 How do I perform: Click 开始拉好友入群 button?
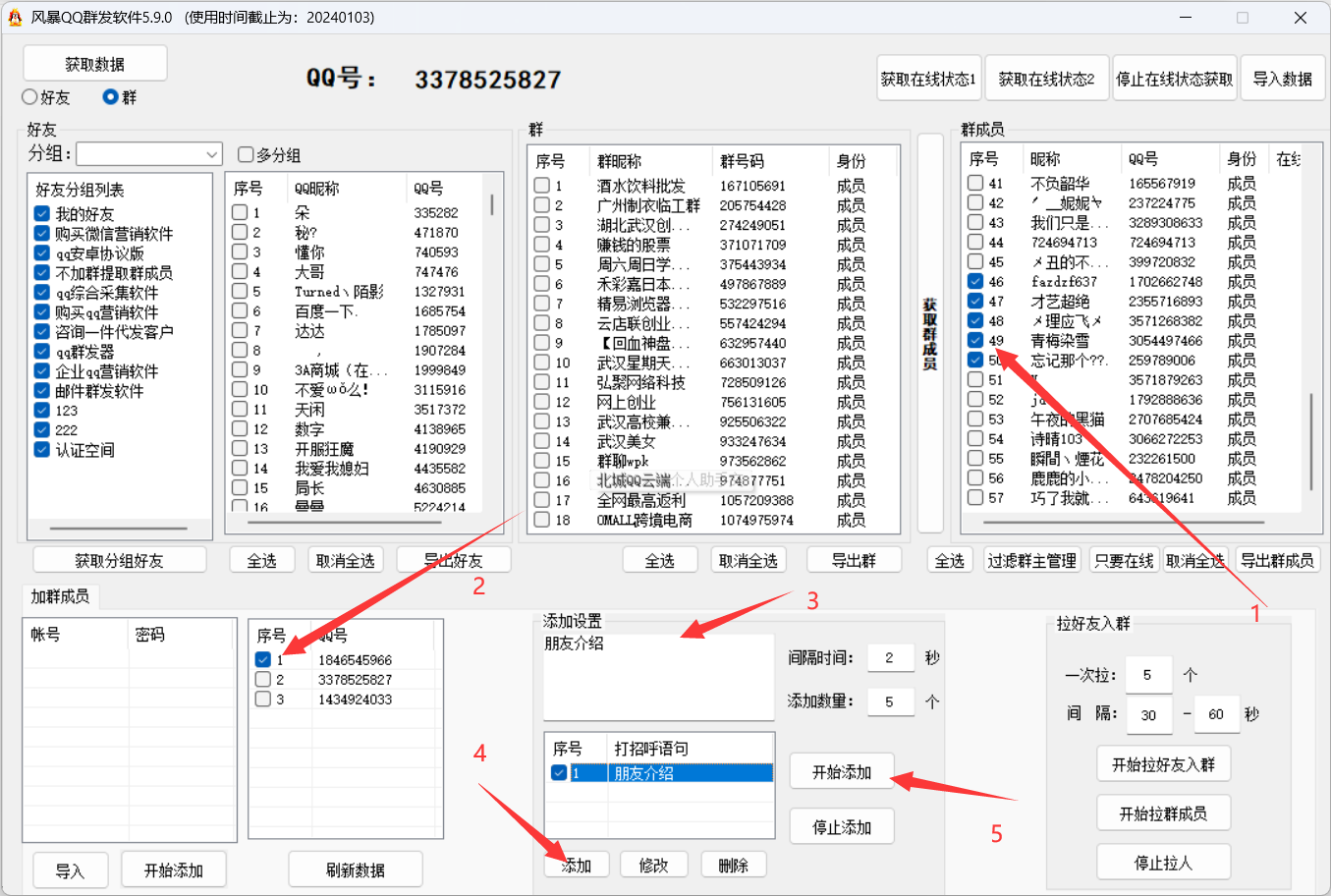coord(1164,764)
